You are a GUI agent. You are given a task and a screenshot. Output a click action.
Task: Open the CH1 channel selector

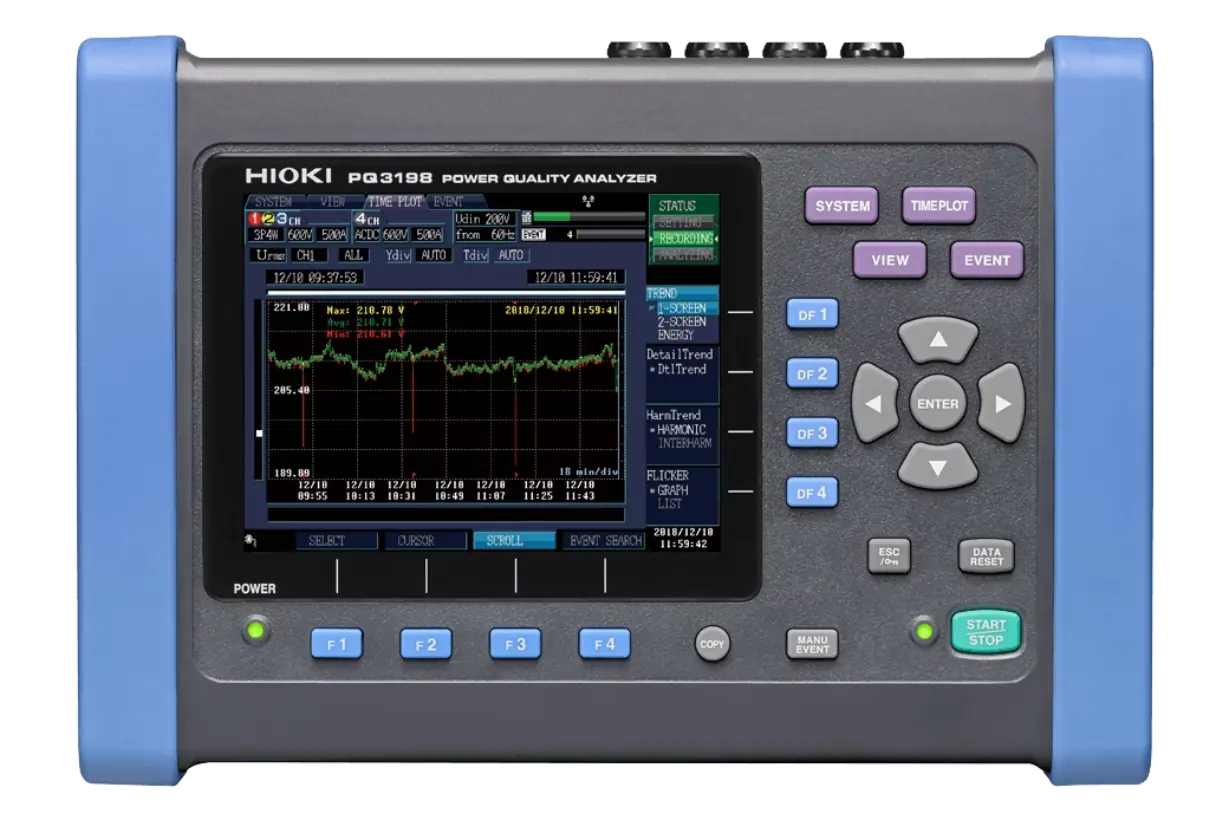pos(303,255)
